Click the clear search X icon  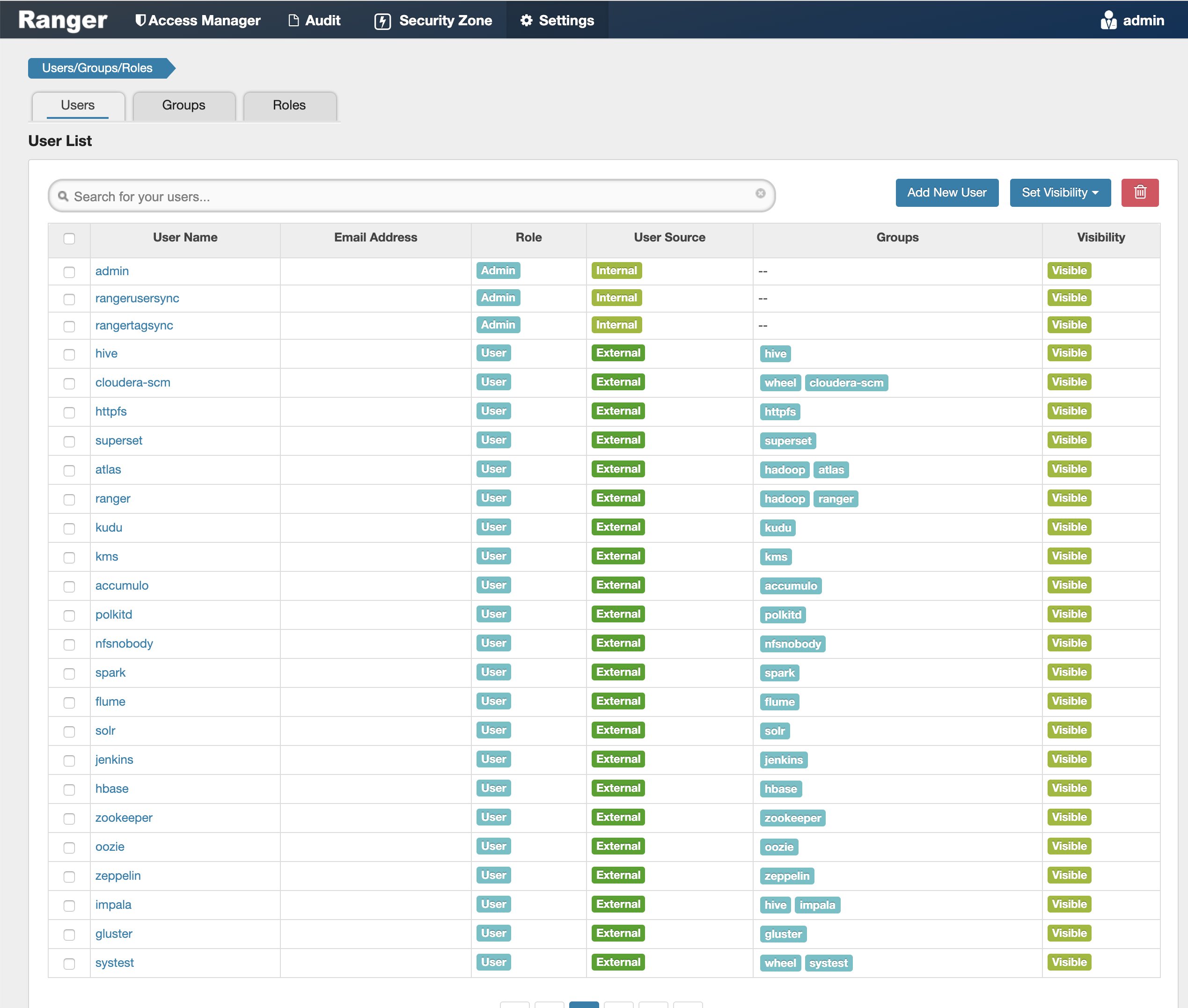coord(760,194)
